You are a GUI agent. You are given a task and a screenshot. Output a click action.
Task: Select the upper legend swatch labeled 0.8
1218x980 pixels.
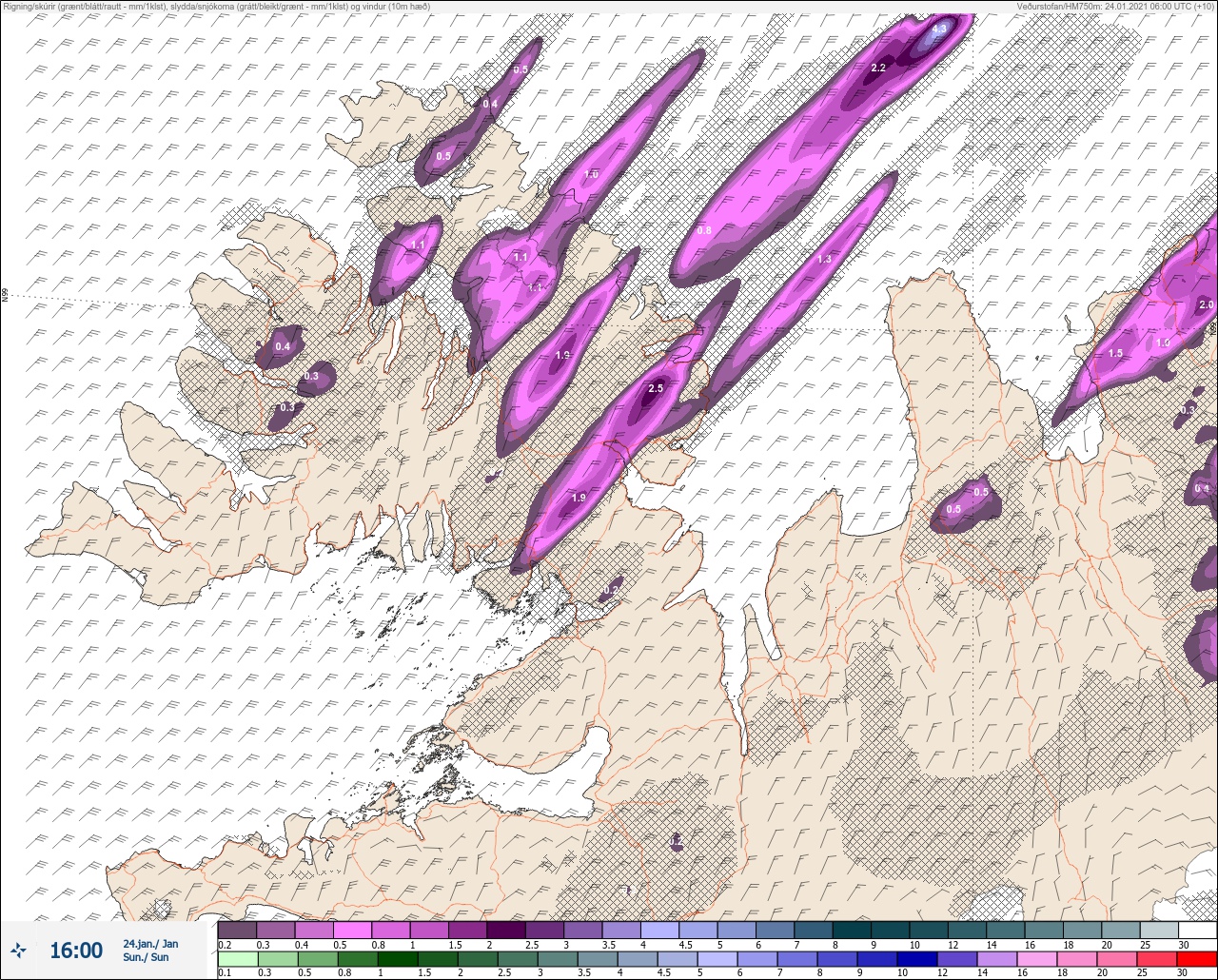click(x=391, y=930)
